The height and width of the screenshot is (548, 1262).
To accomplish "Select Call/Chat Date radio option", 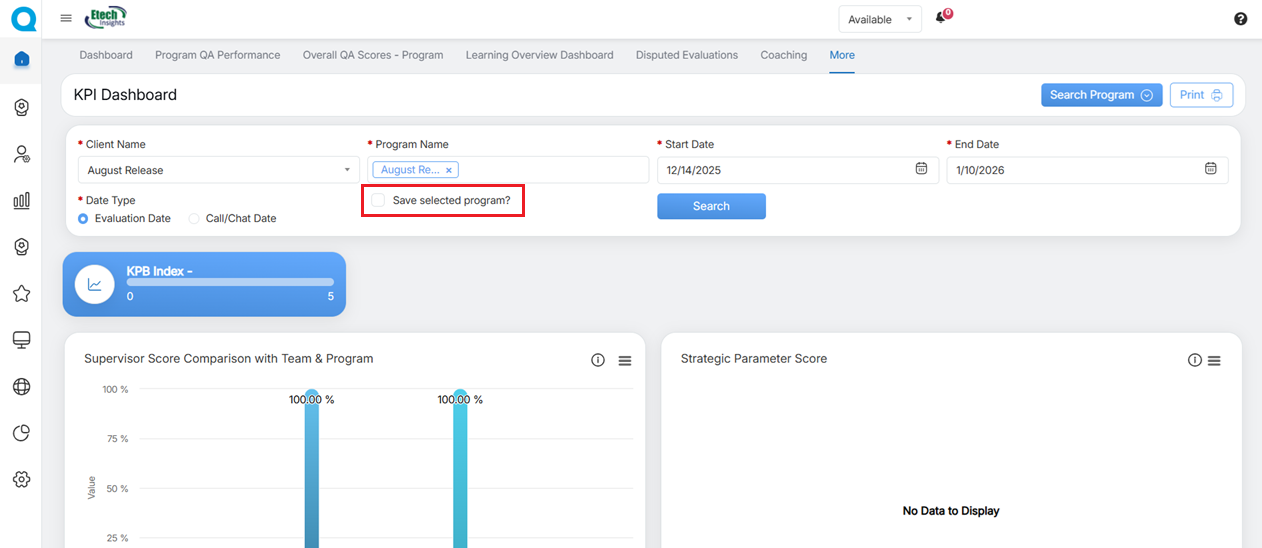I will coord(194,218).
